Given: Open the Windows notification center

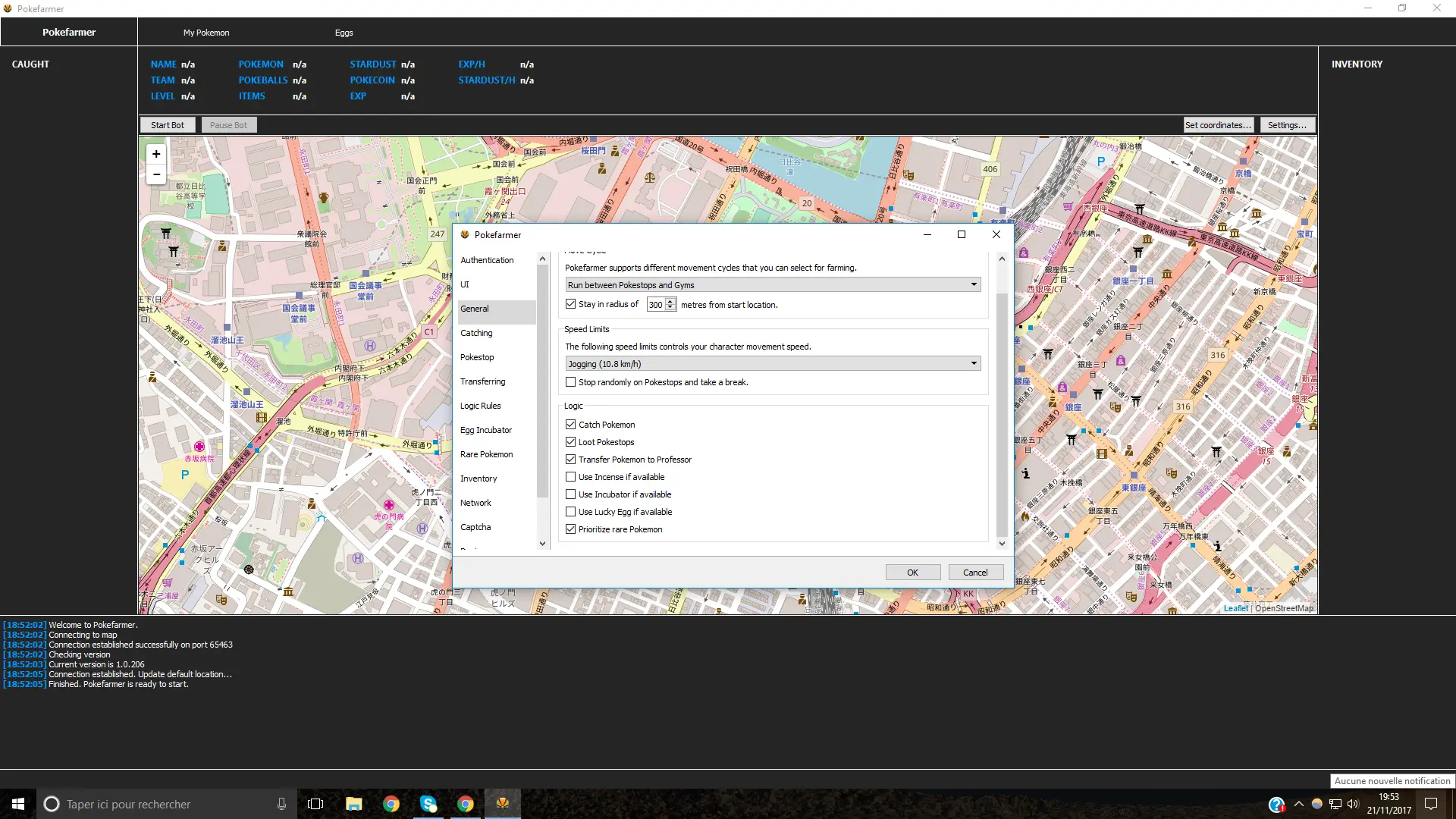Looking at the screenshot, I should point(1431,804).
